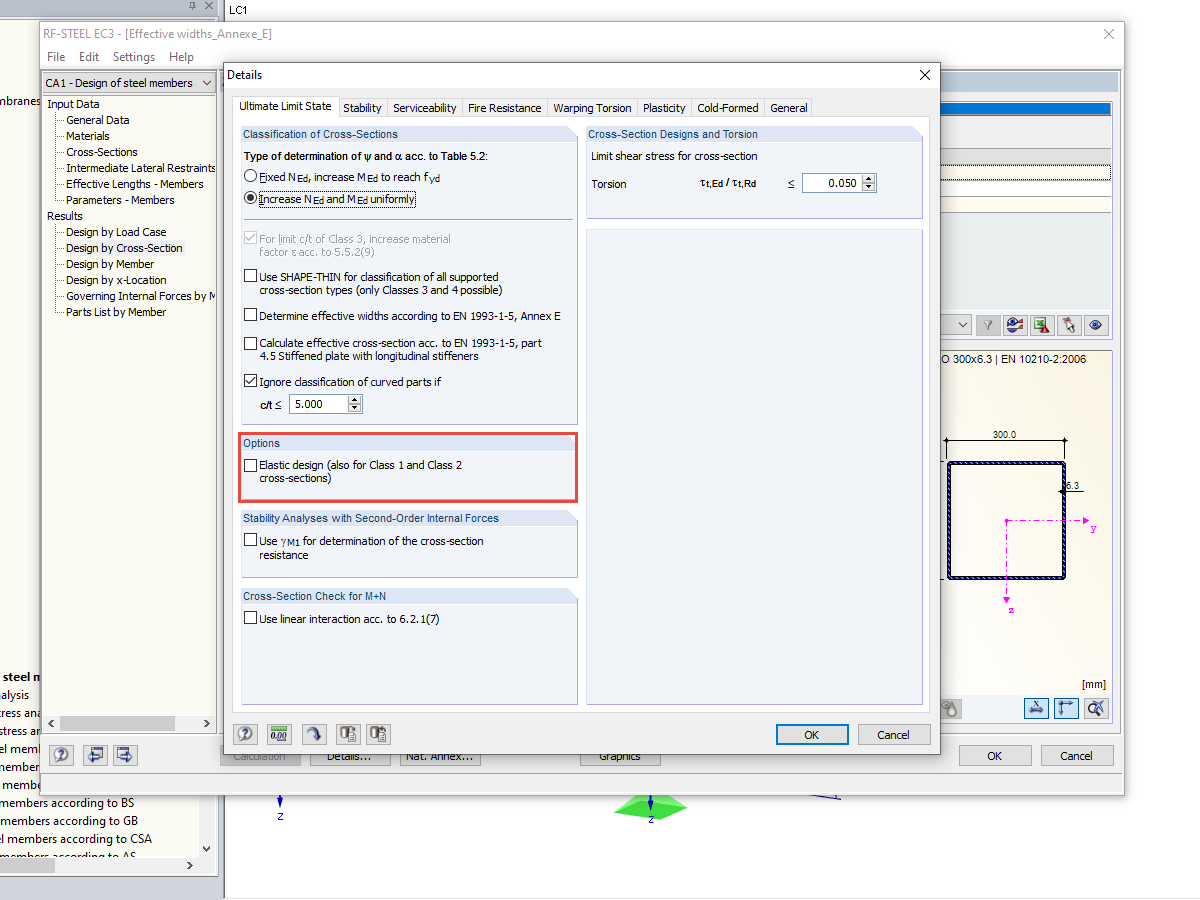The height and width of the screenshot is (900, 1200).
Task: Click the X-dimension display icon below the cross-section
Action: (x=1036, y=708)
